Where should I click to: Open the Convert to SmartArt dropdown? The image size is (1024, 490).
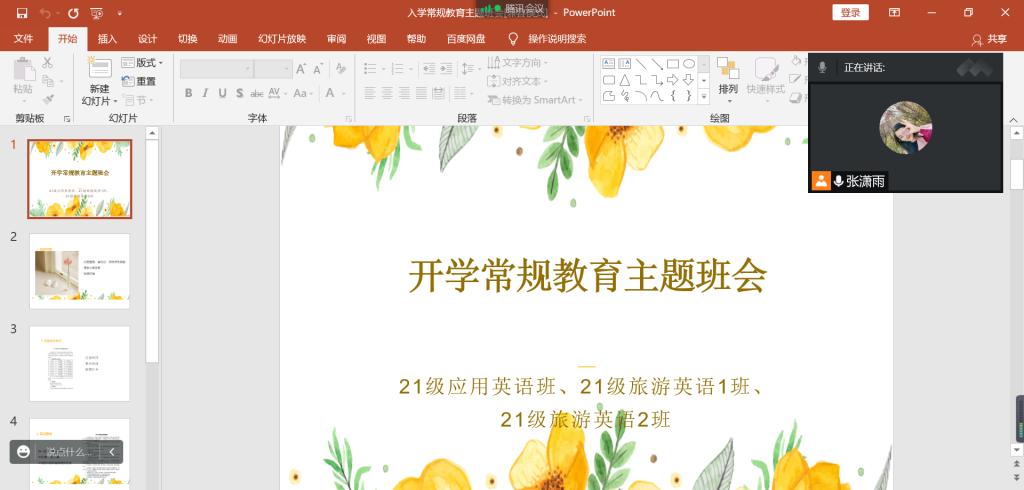536,99
